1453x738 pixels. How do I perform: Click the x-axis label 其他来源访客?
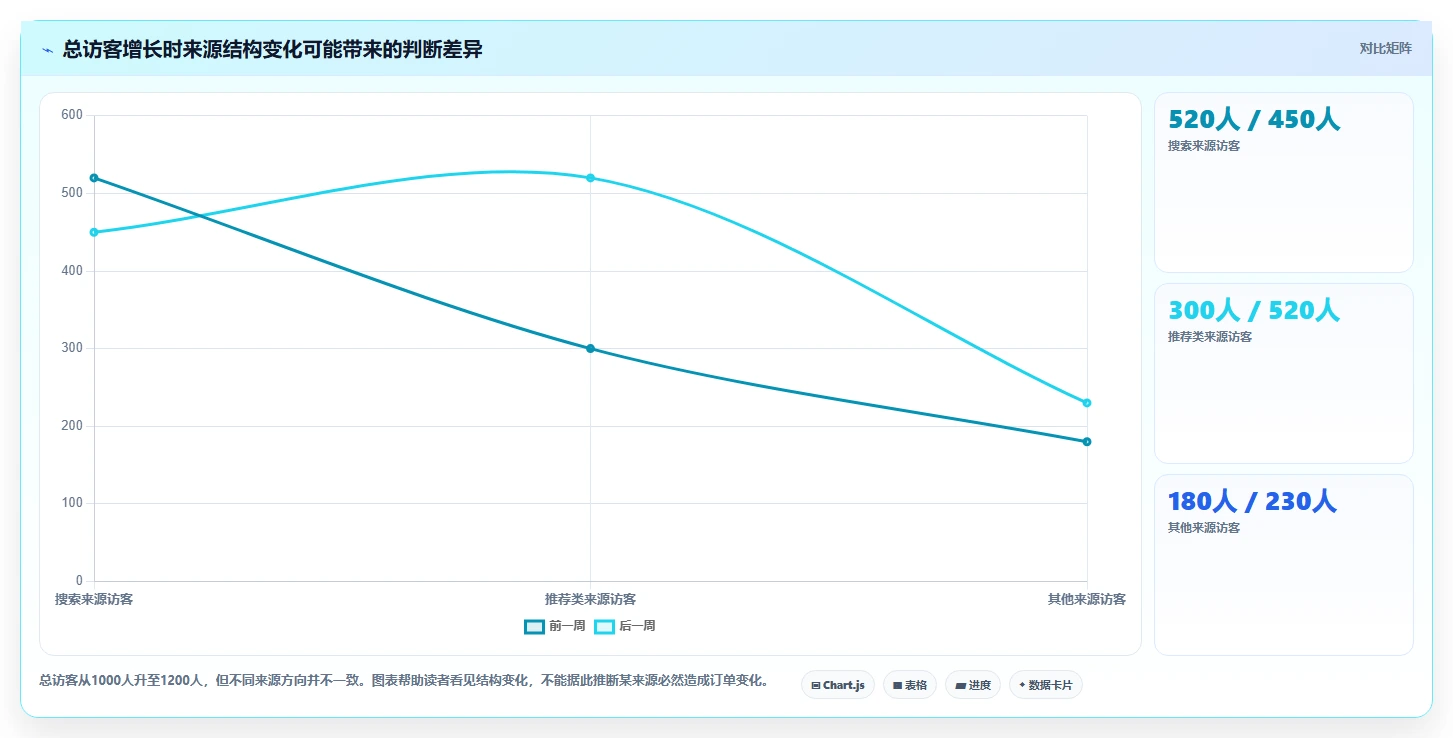[1087, 599]
